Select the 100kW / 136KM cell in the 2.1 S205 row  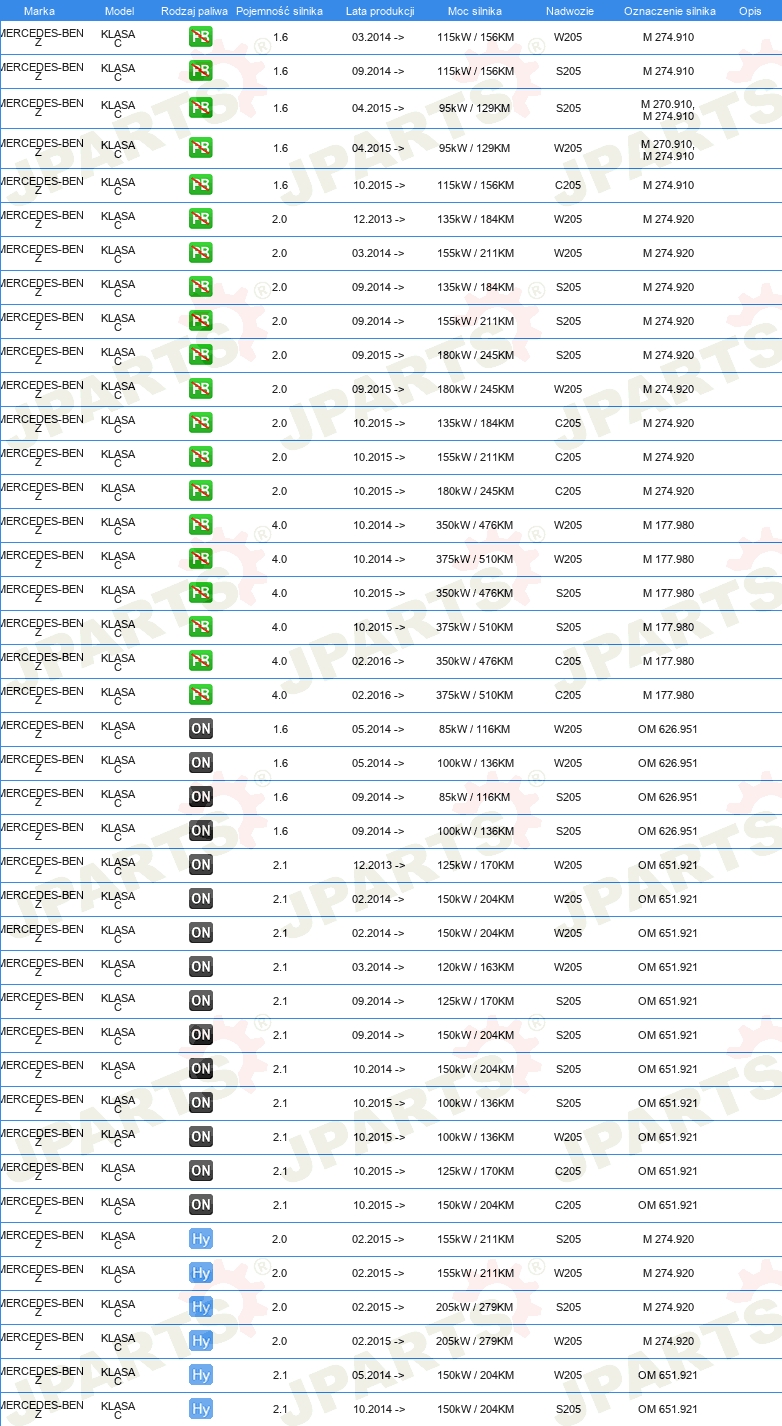475,1103
